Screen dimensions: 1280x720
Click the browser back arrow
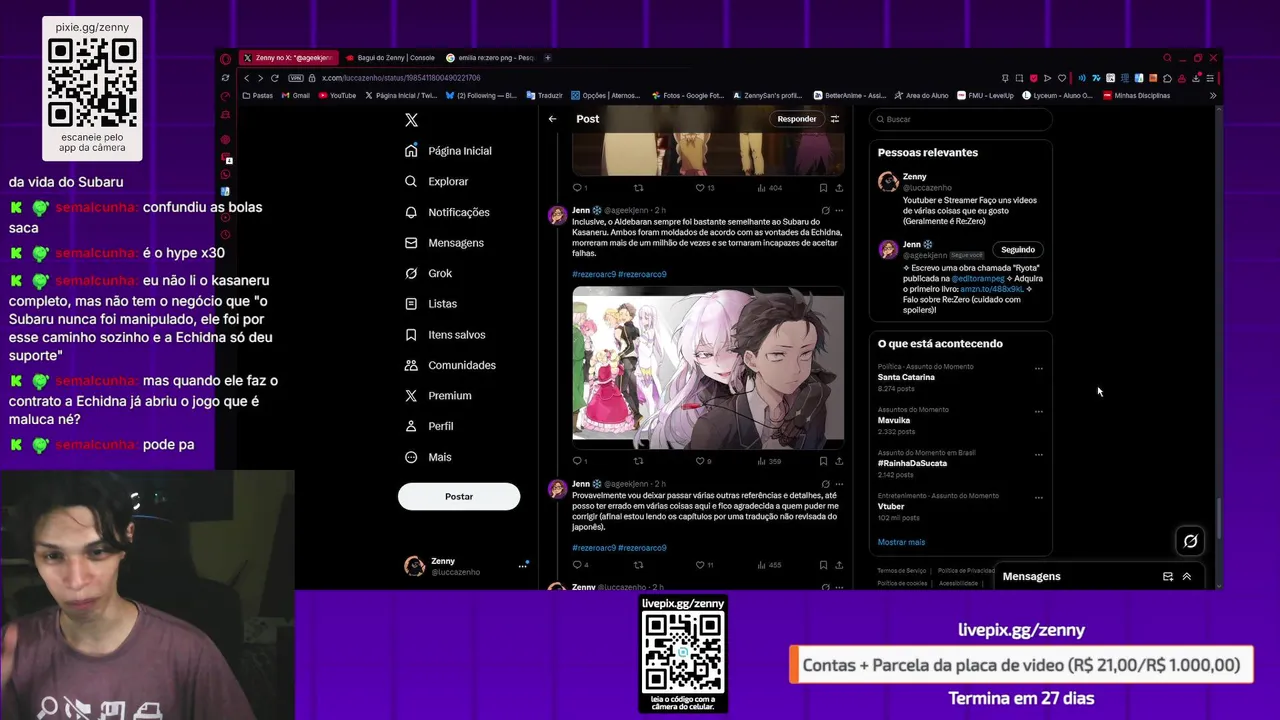click(x=246, y=78)
